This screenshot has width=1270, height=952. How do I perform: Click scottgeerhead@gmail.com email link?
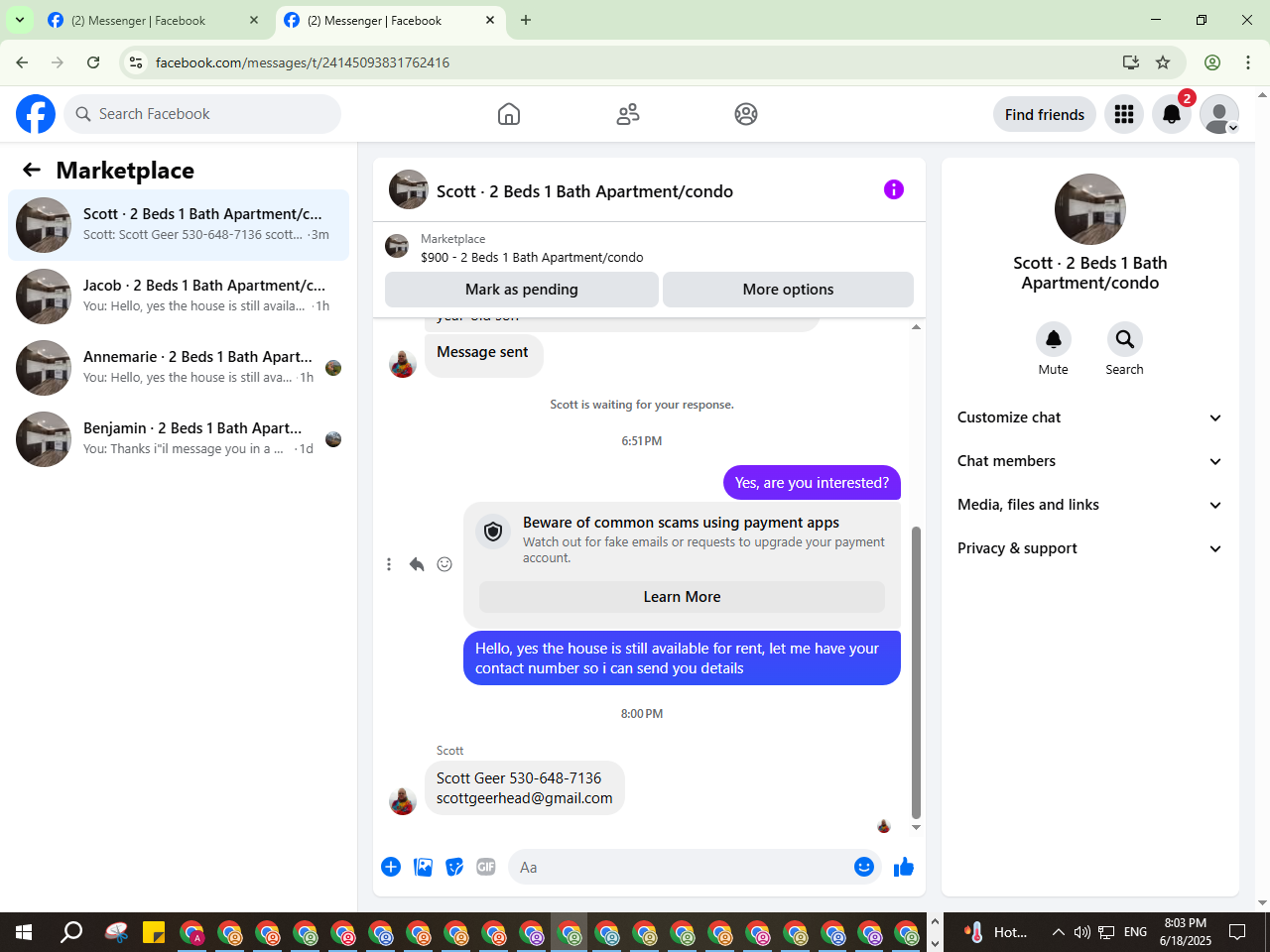(x=525, y=798)
